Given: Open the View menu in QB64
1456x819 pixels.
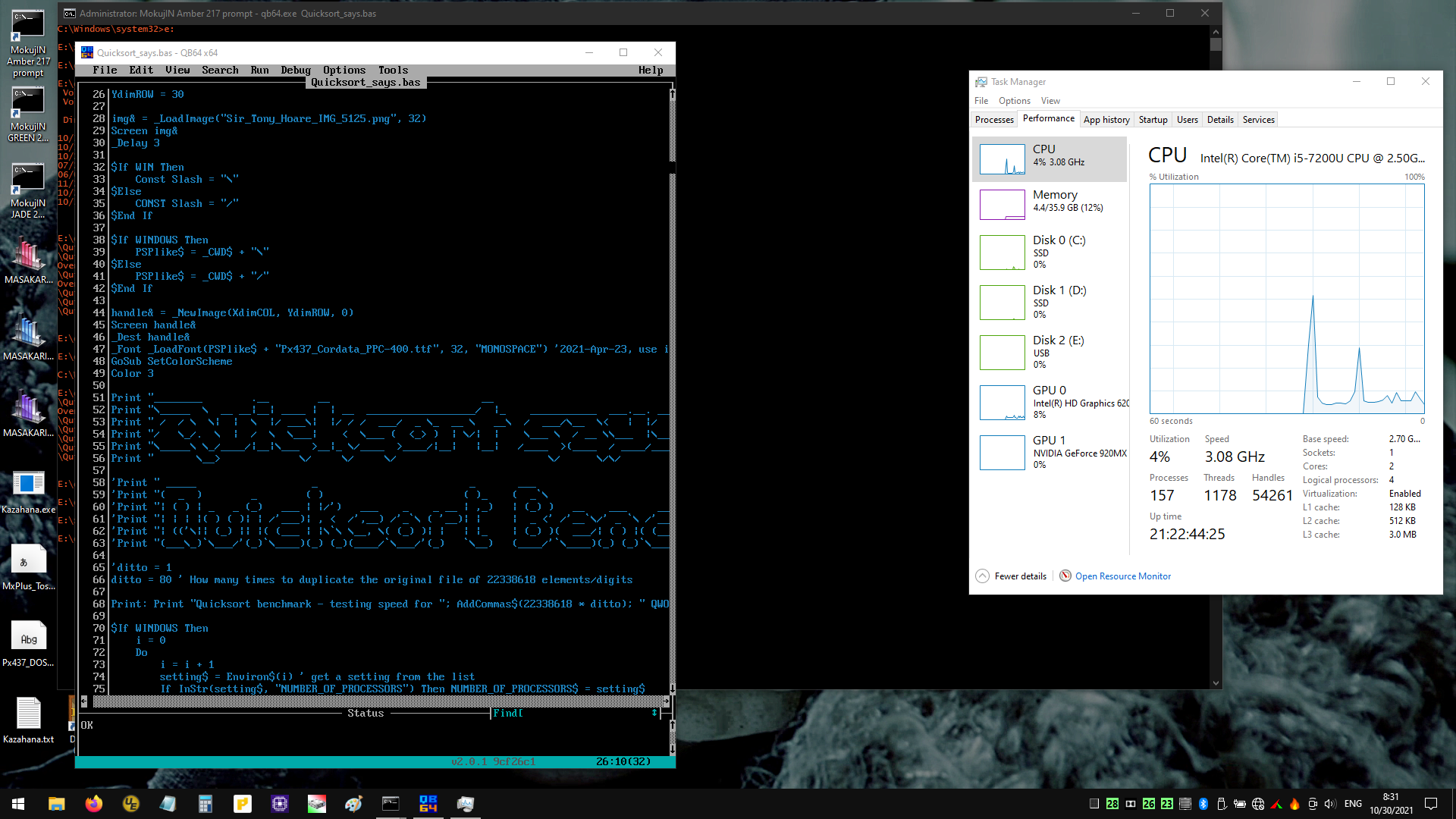Looking at the screenshot, I should click(177, 70).
